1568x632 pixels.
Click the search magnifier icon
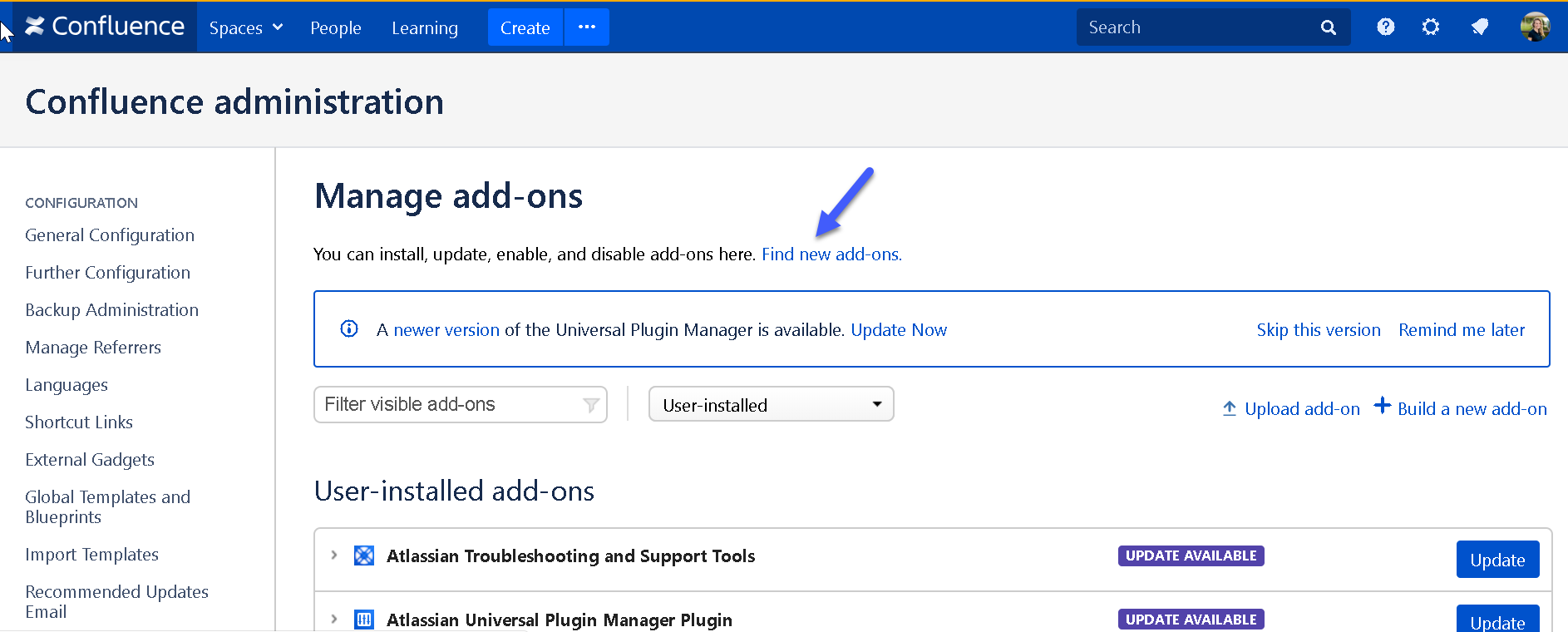click(1328, 27)
